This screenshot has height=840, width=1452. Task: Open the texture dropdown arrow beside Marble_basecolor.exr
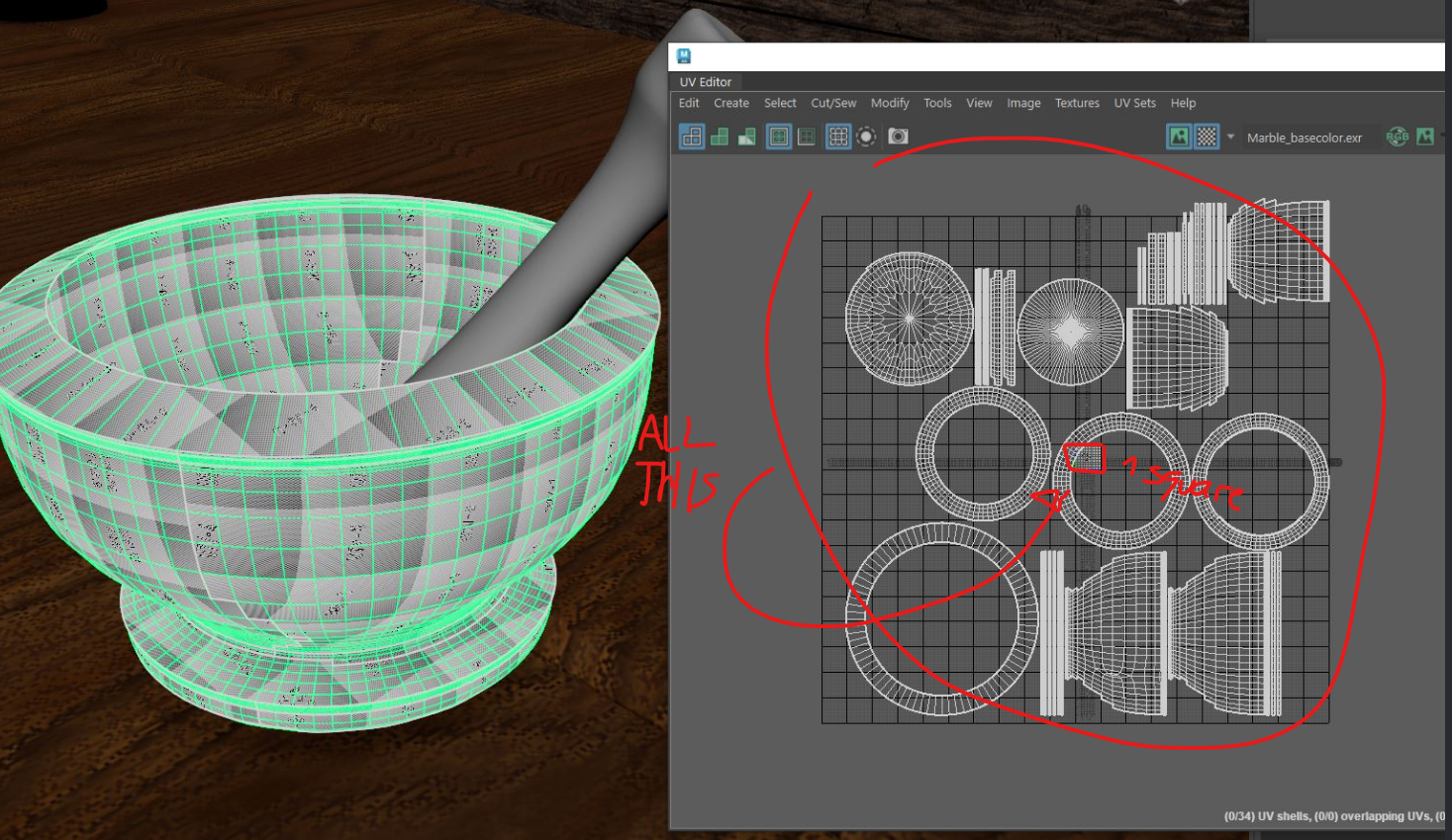coord(1230,137)
